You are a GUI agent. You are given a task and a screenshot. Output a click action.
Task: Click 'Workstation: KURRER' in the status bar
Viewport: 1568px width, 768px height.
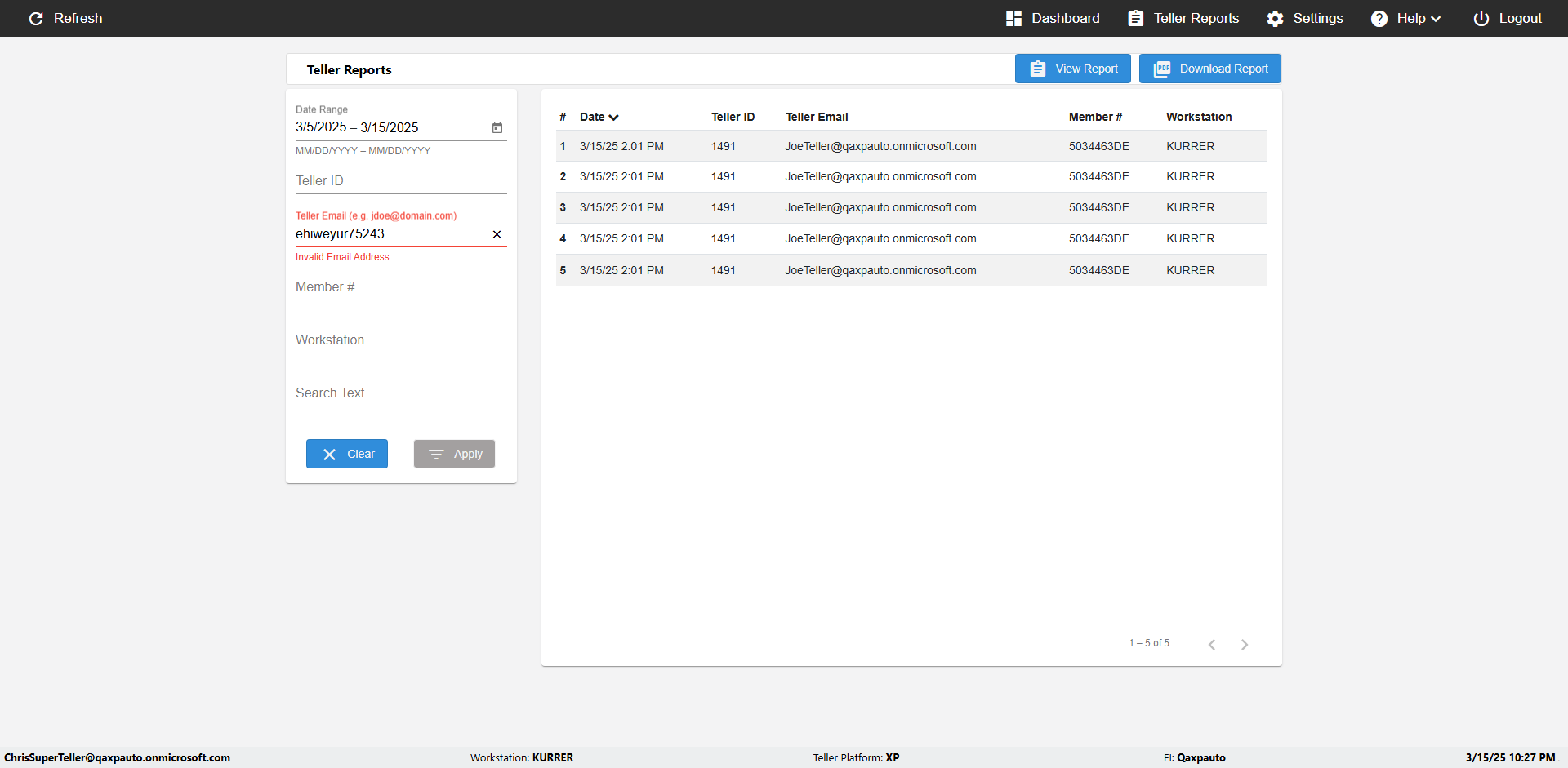pos(522,757)
